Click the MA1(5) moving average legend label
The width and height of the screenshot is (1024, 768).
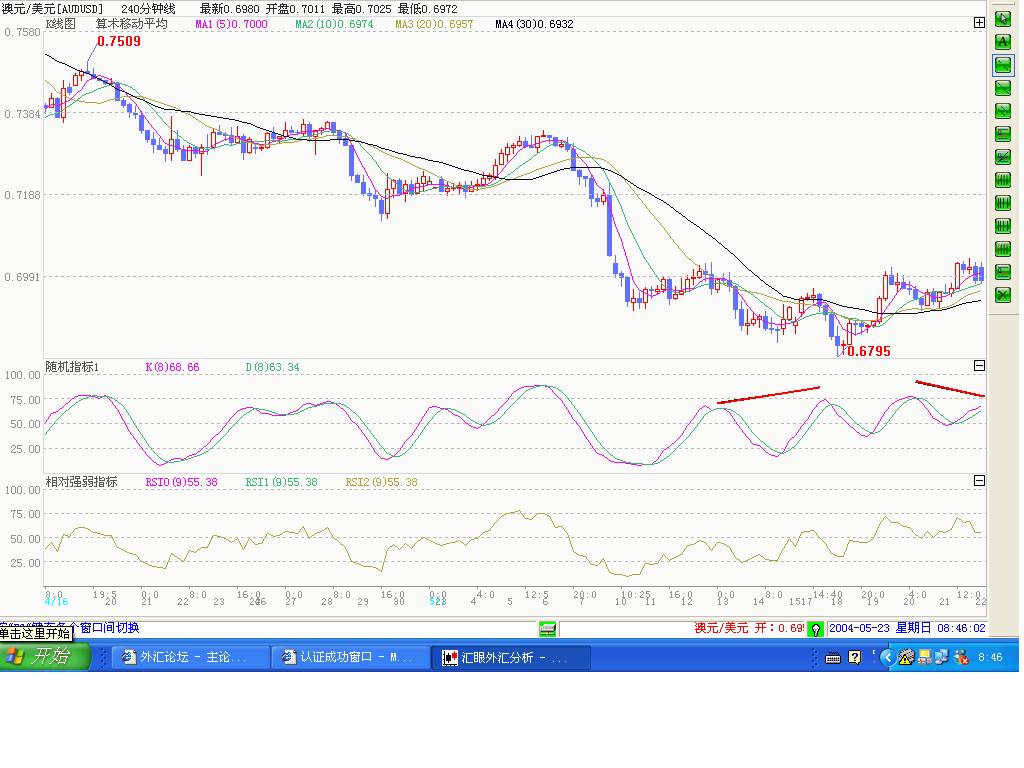click(231, 23)
